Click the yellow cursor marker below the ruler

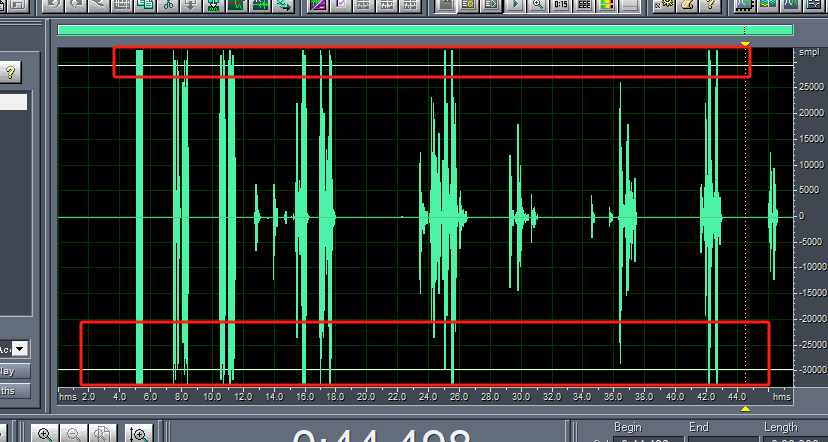745,409
